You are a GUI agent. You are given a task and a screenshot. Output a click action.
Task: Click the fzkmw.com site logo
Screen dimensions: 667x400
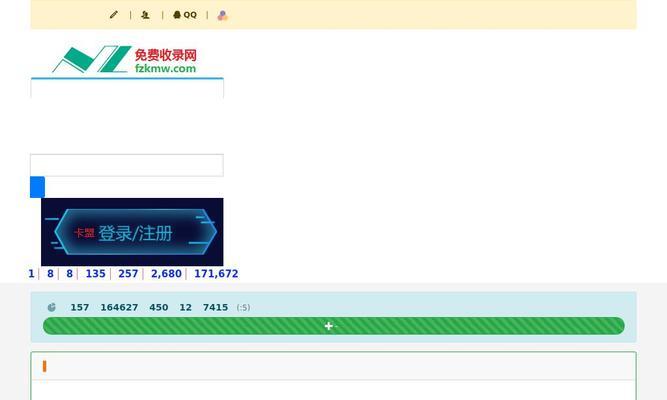(x=124, y=59)
